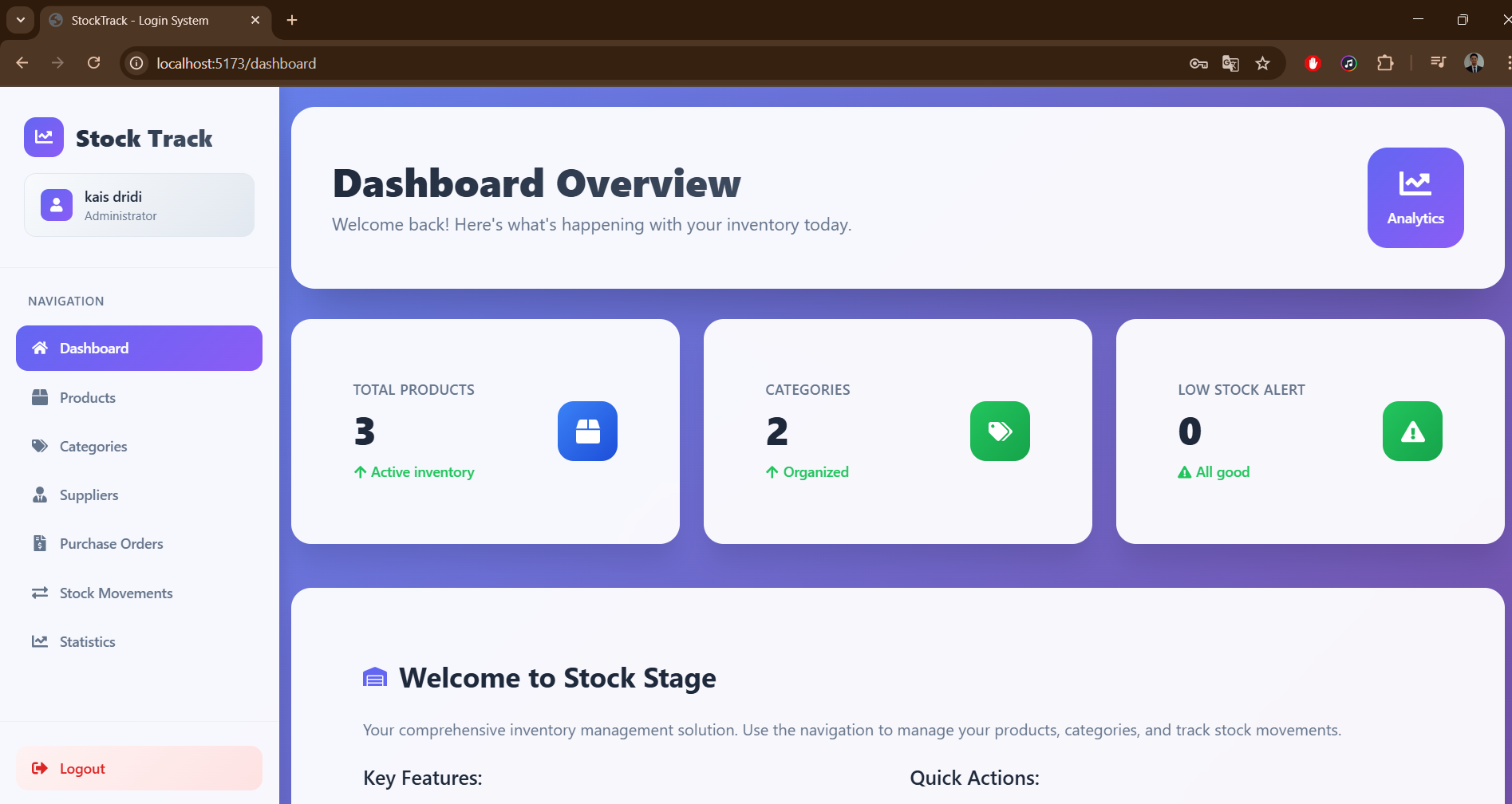Click the red hand extension icon

(1313, 63)
